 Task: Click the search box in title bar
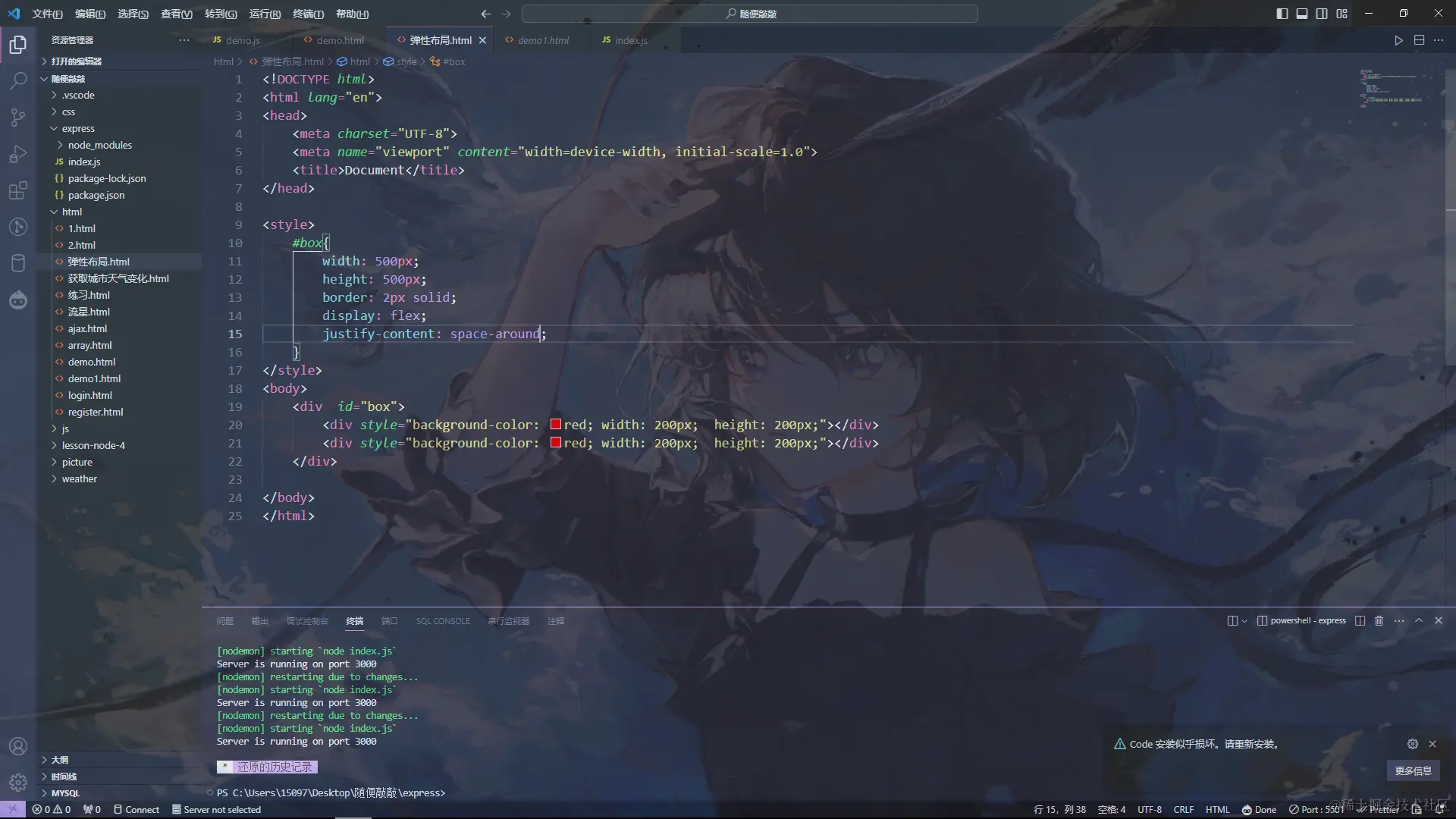749,14
